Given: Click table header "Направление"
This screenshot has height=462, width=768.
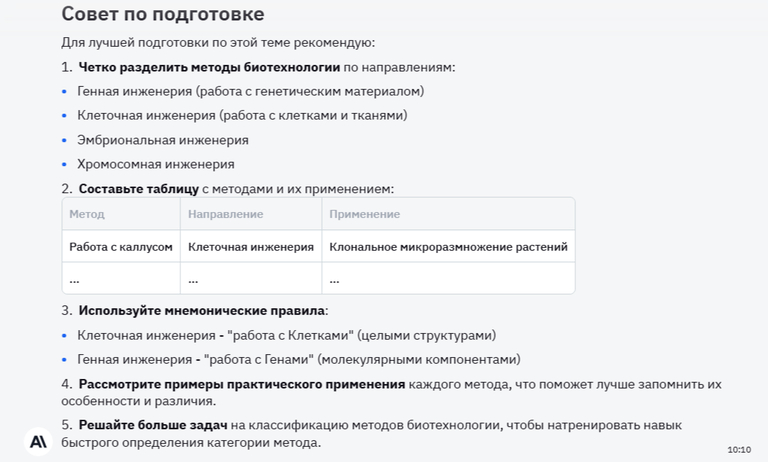Looking at the screenshot, I should point(225,214).
